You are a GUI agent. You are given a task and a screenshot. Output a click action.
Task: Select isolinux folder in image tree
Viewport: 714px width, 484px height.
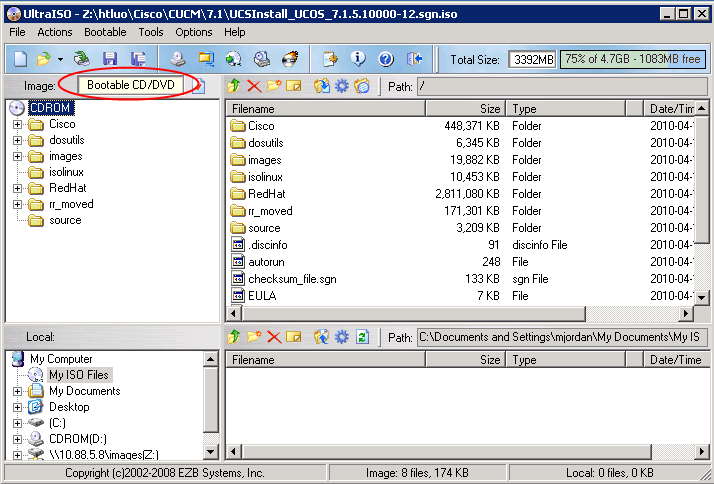66,172
